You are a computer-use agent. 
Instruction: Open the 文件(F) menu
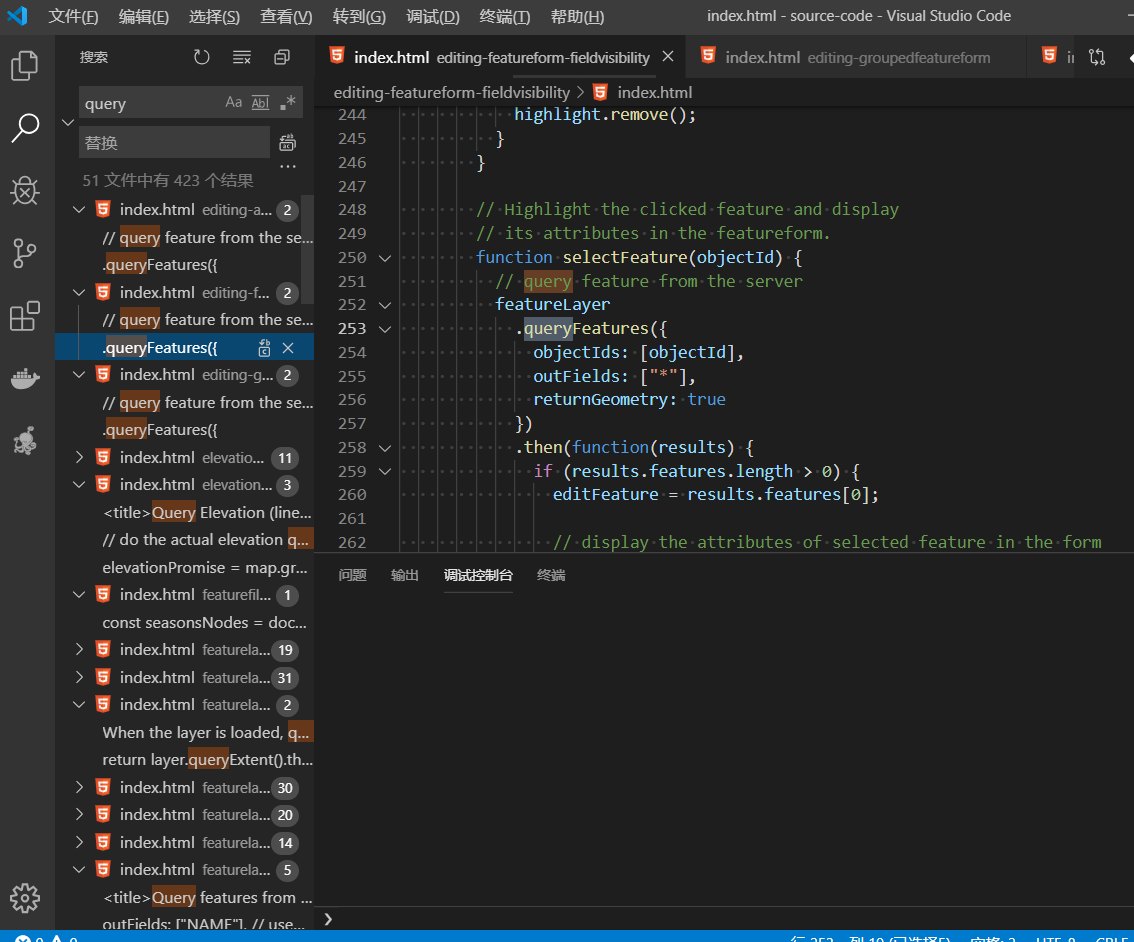(x=73, y=16)
